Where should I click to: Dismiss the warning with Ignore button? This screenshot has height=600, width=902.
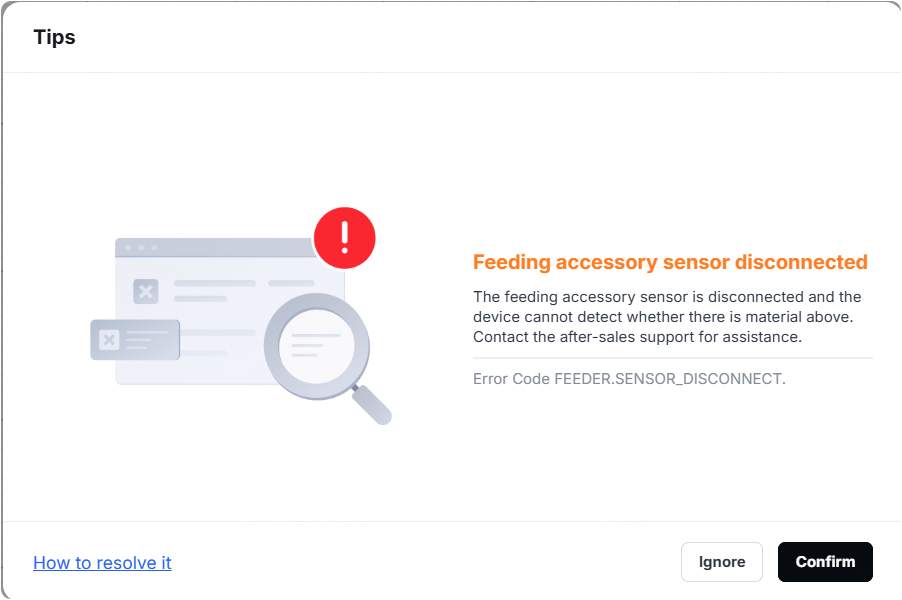[722, 562]
